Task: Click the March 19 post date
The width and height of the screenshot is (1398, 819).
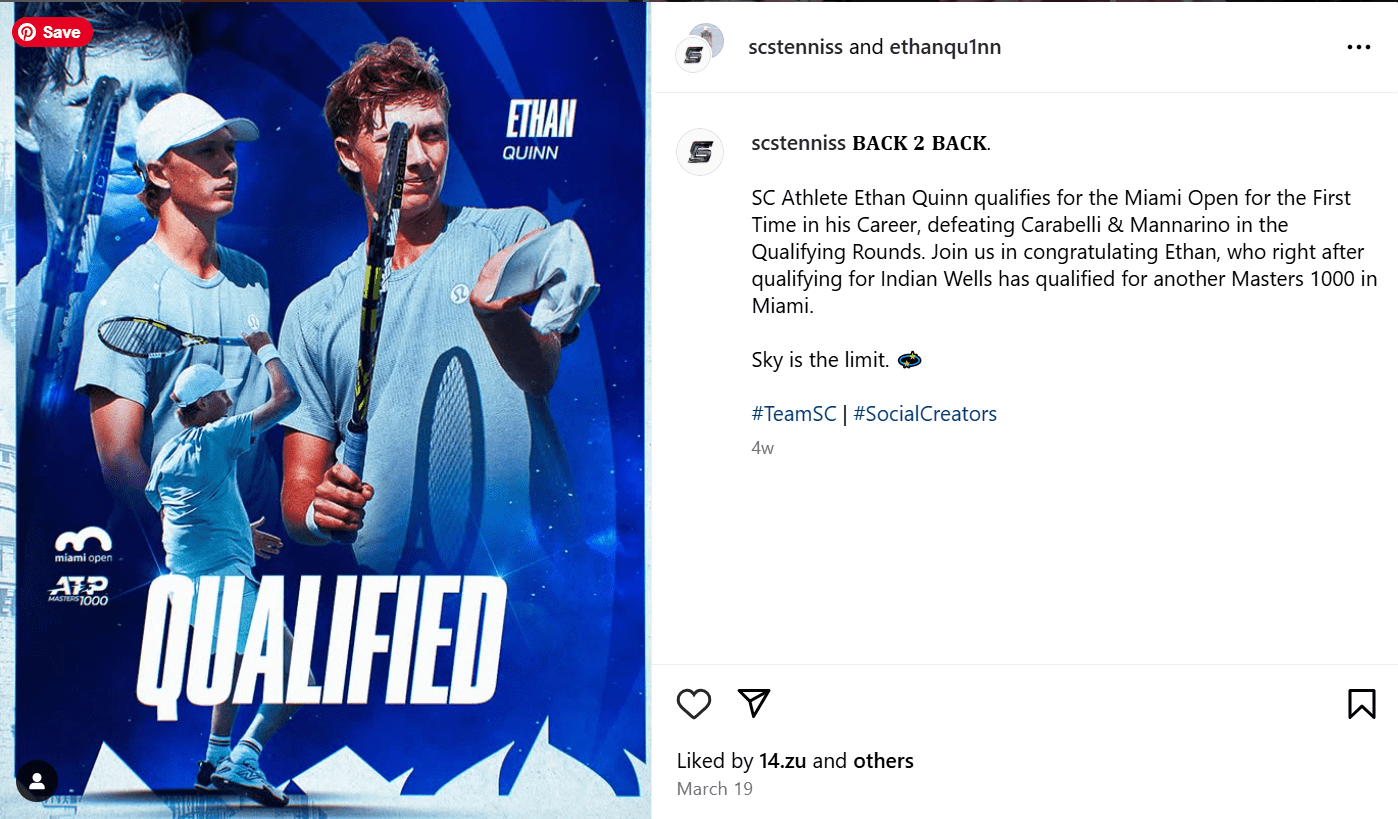Action: [x=714, y=789]
